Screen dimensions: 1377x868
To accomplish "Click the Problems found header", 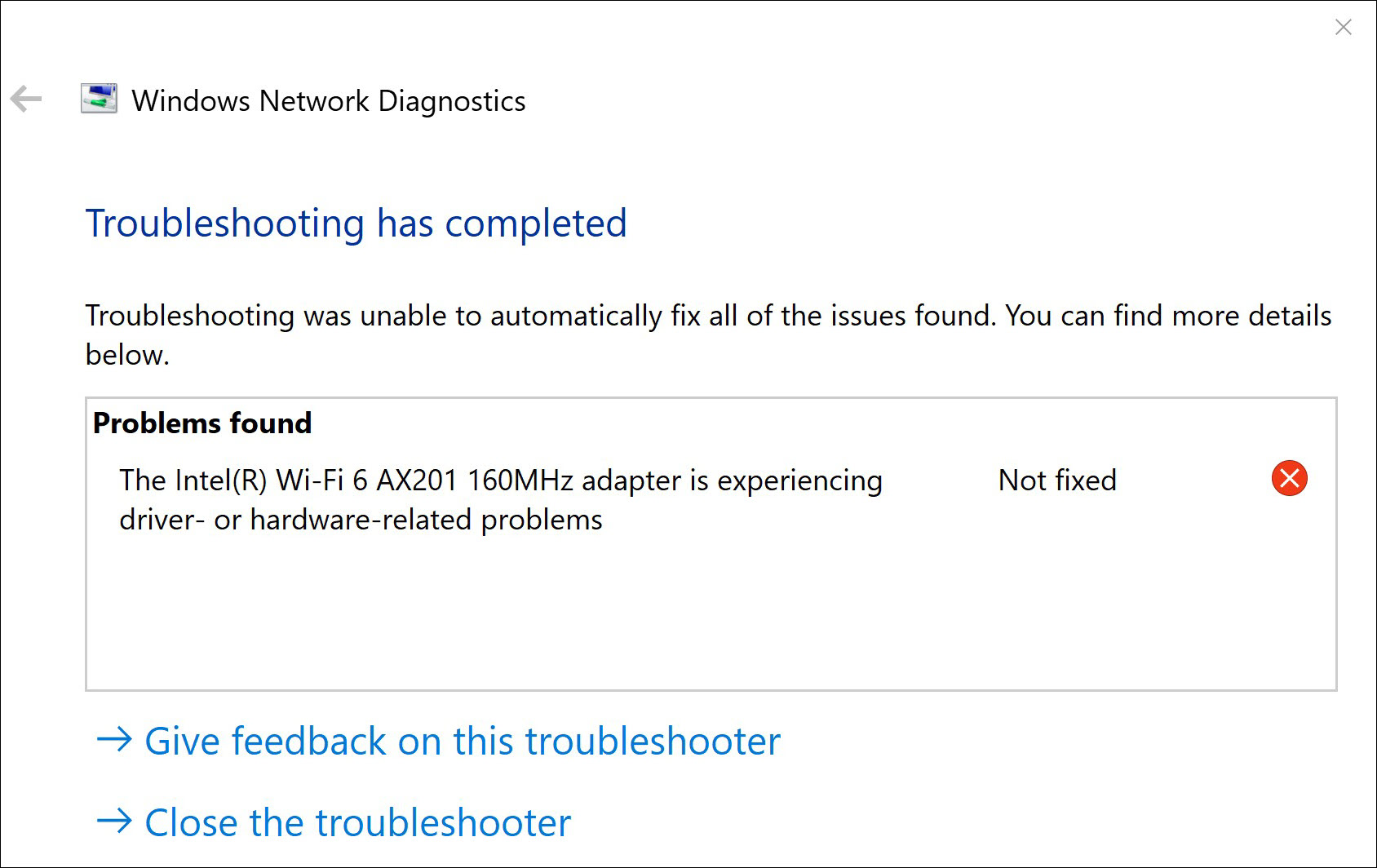I will 202,423.
